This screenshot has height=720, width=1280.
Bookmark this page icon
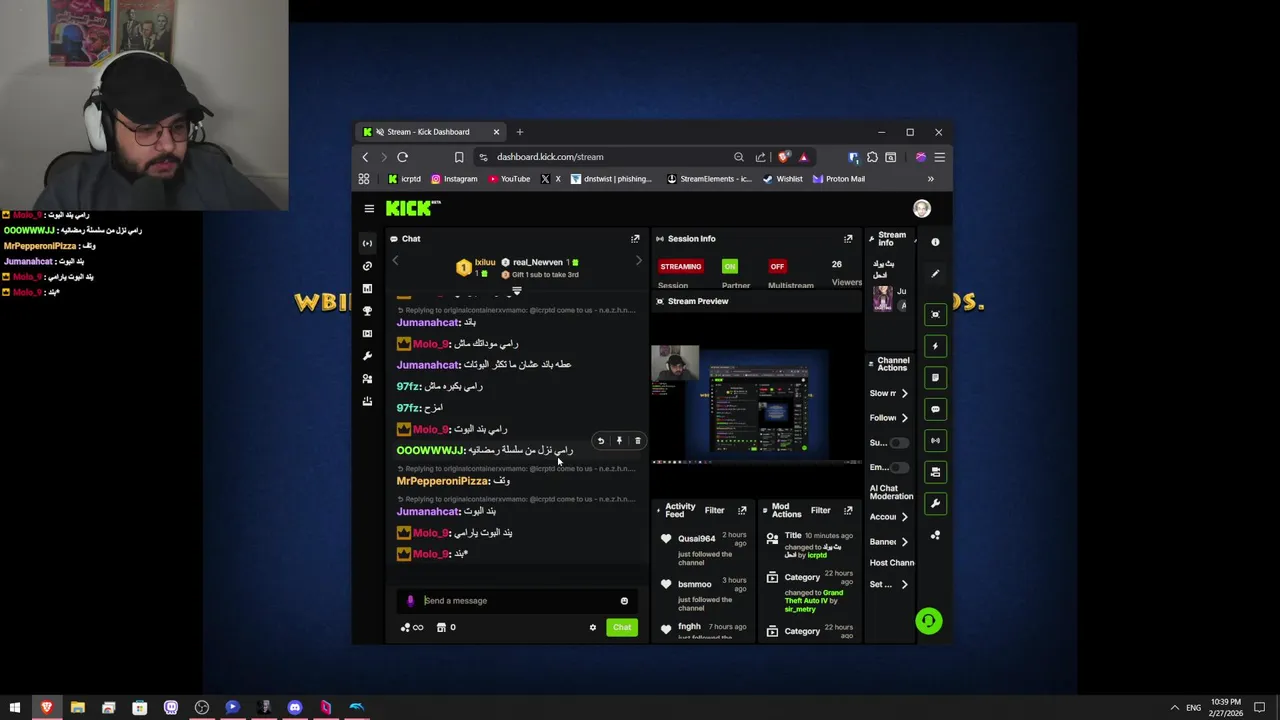coord(459,157)
